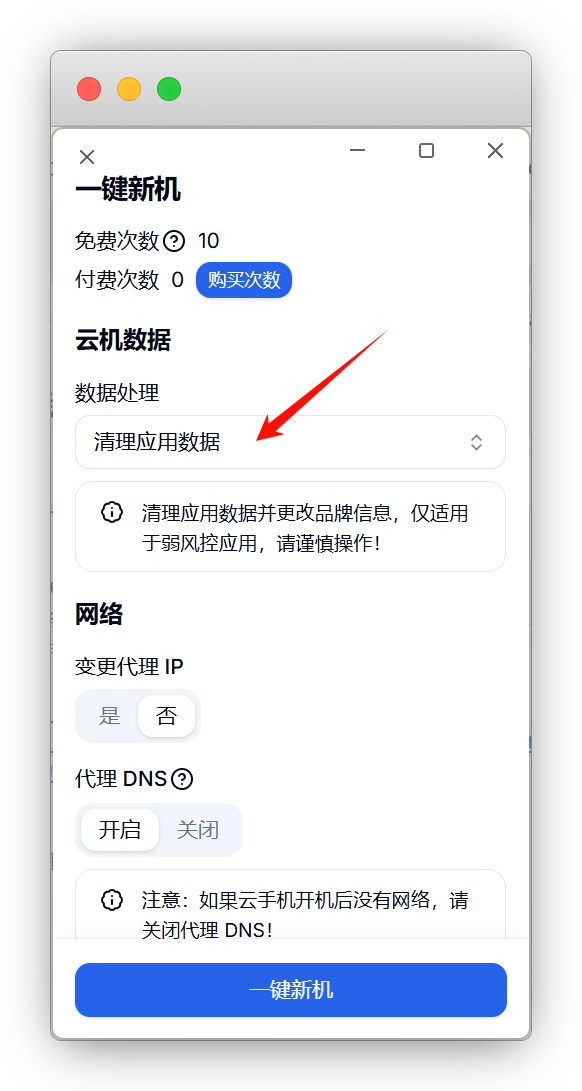Click the green macOS zoom button
Image resolution: width=582 pixels, height=1091 pixels.
pyautogui.click(x=168, y=89)
